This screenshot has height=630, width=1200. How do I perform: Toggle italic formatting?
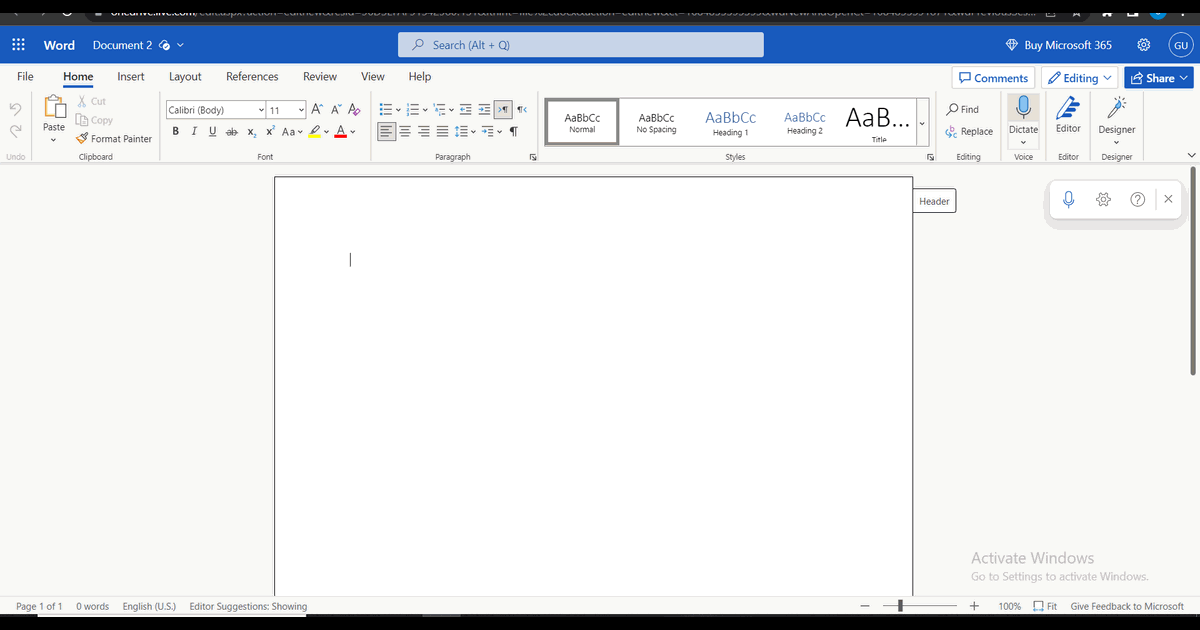194,131
